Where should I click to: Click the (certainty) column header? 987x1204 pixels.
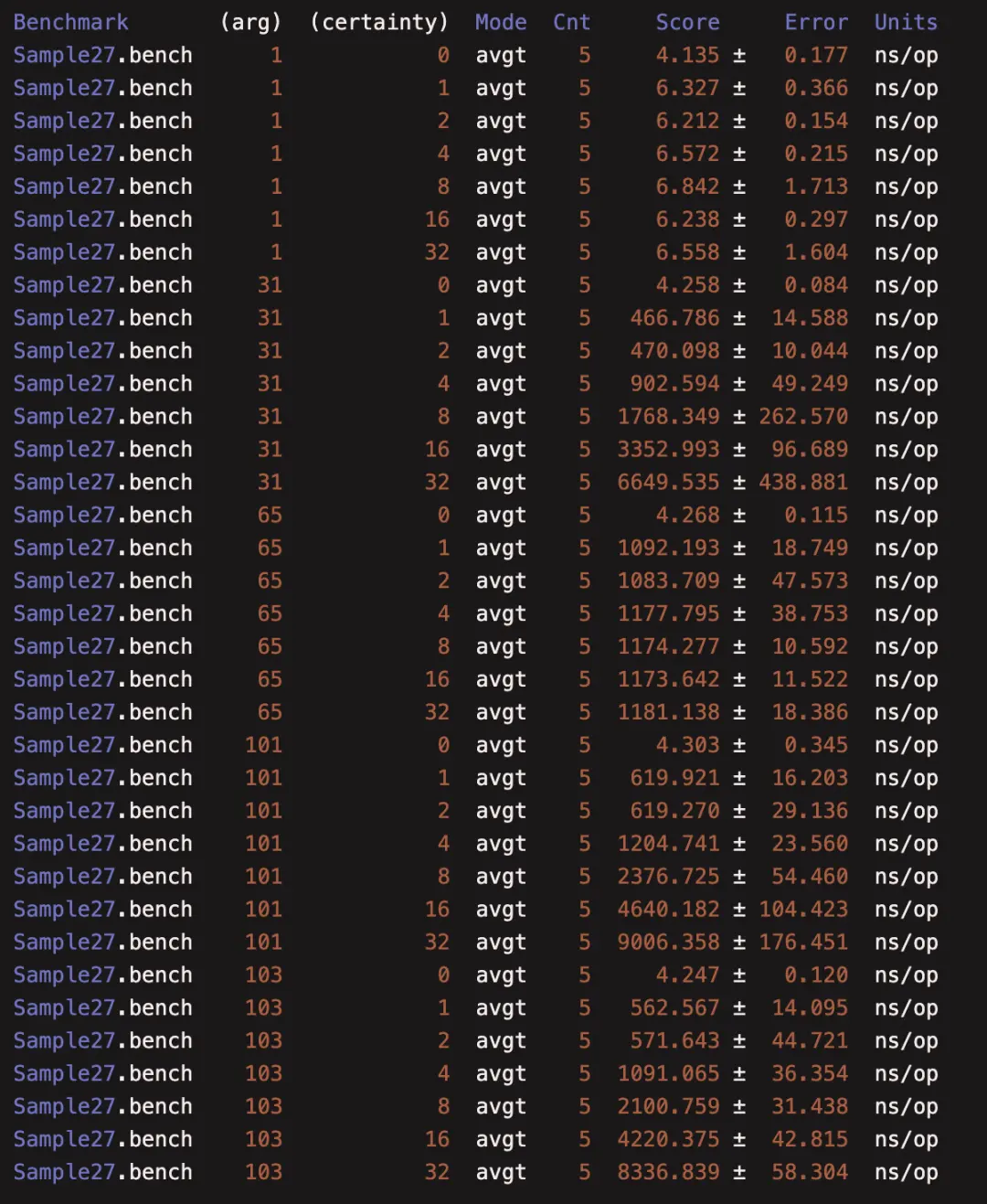tap(379, 22)
